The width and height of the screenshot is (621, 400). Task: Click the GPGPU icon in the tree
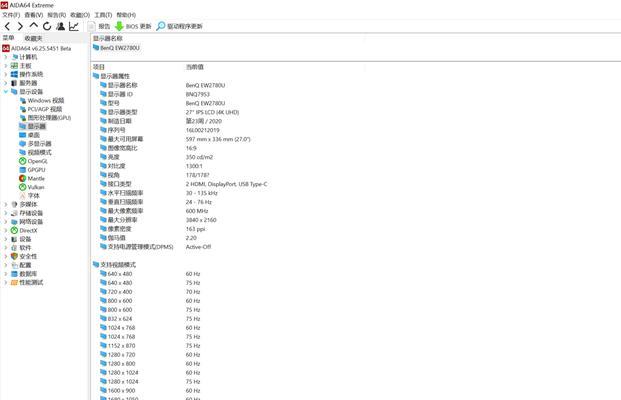(23, 170)
